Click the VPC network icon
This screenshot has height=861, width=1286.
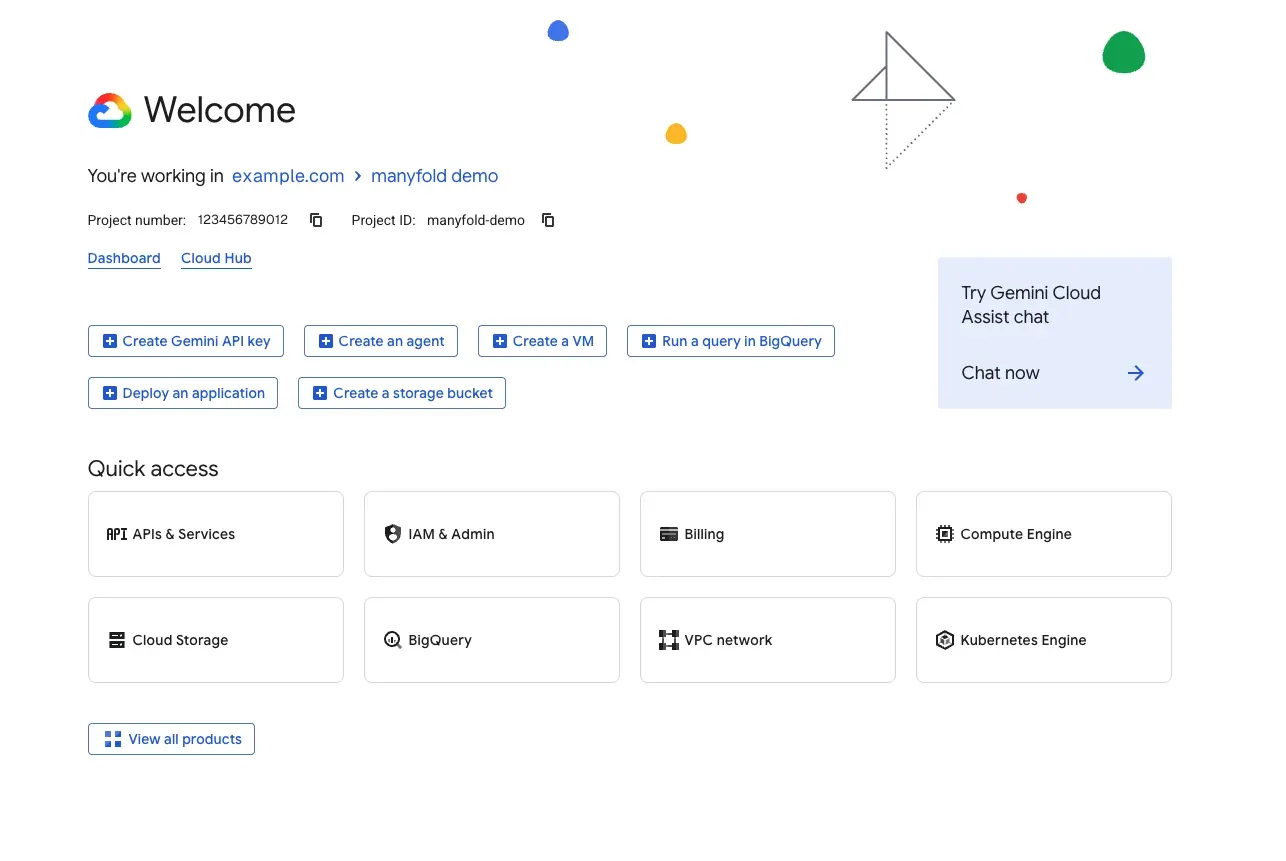[669, 640]
